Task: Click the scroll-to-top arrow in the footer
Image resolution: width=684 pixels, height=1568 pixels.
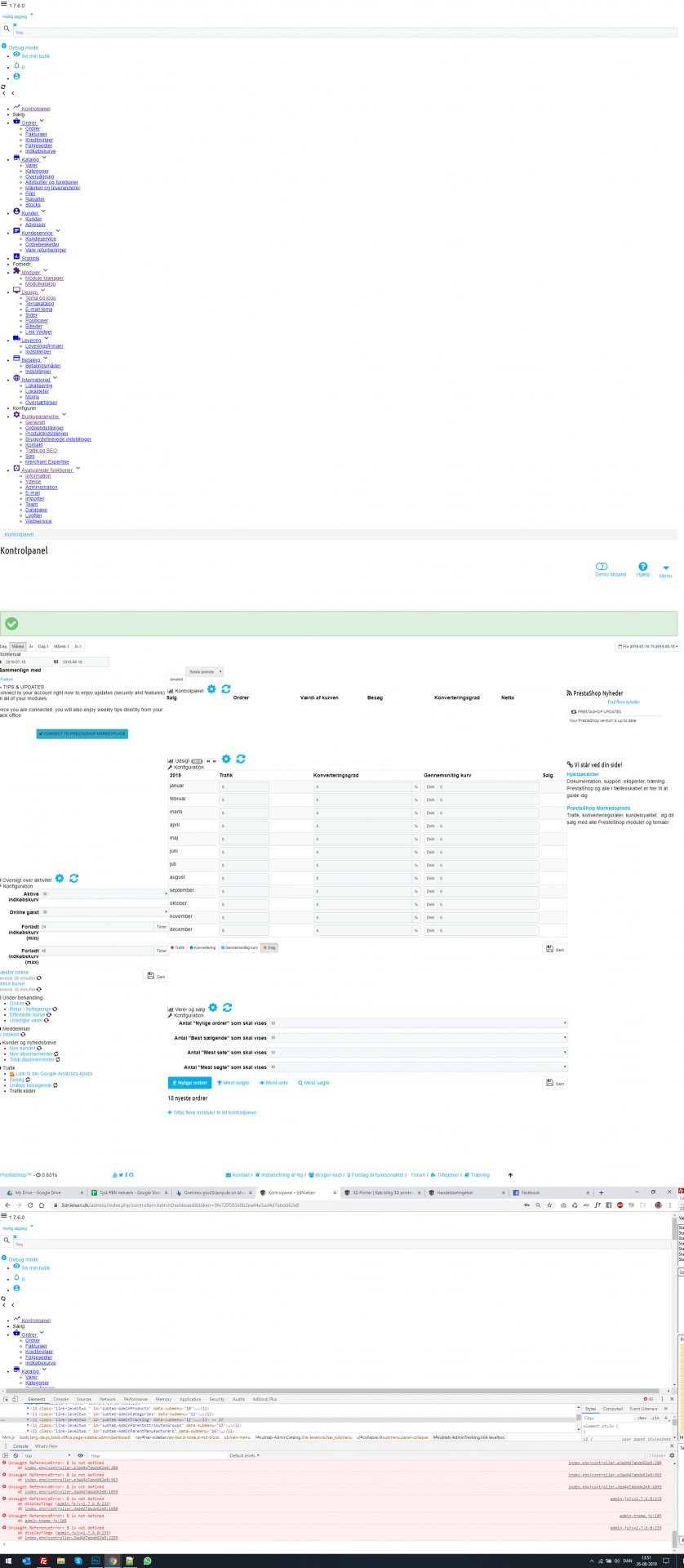Action: click(x=510, y=1174)
